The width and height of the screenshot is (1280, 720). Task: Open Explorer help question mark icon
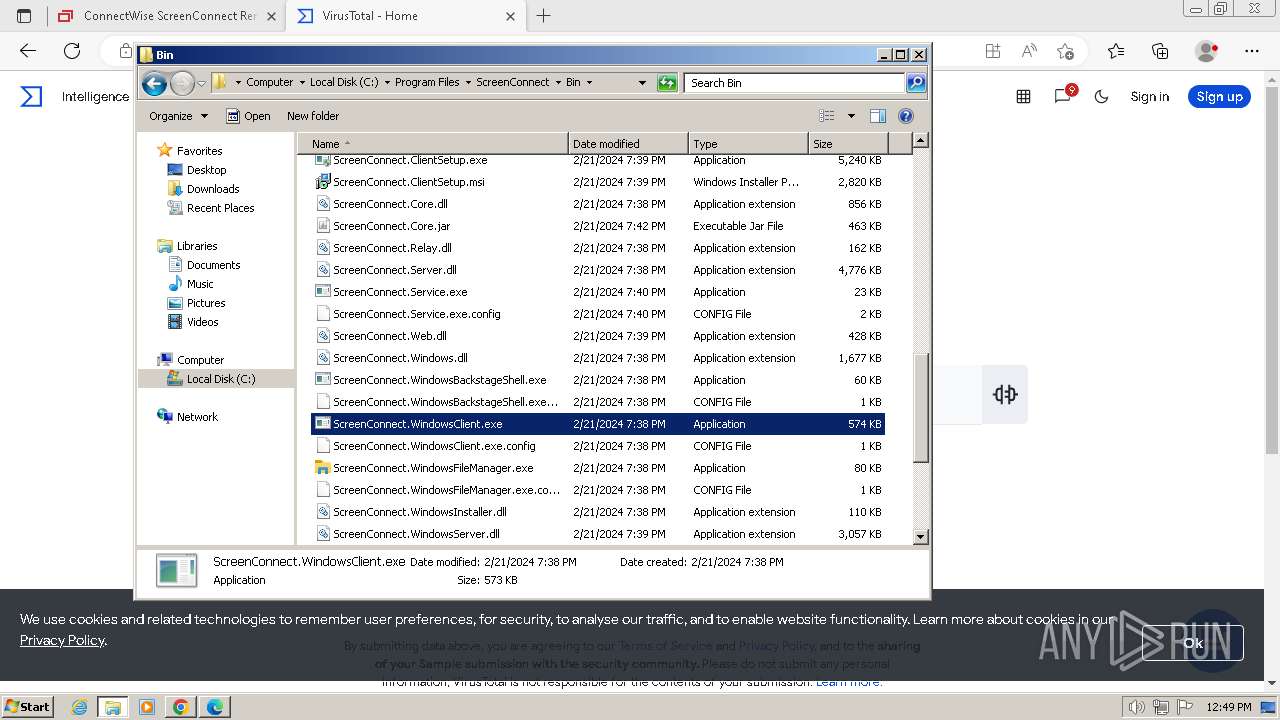pyautogui.click(x=906, y=116)
